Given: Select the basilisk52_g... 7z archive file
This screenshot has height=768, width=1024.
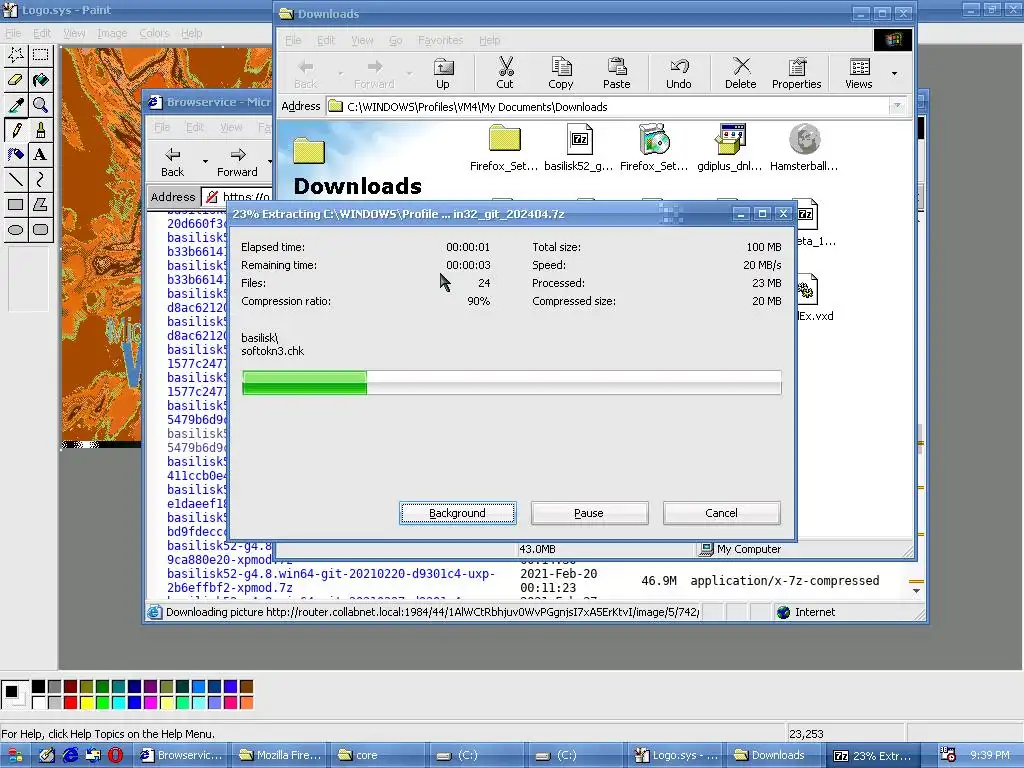Looking at the screenshot, I should 579,148.
